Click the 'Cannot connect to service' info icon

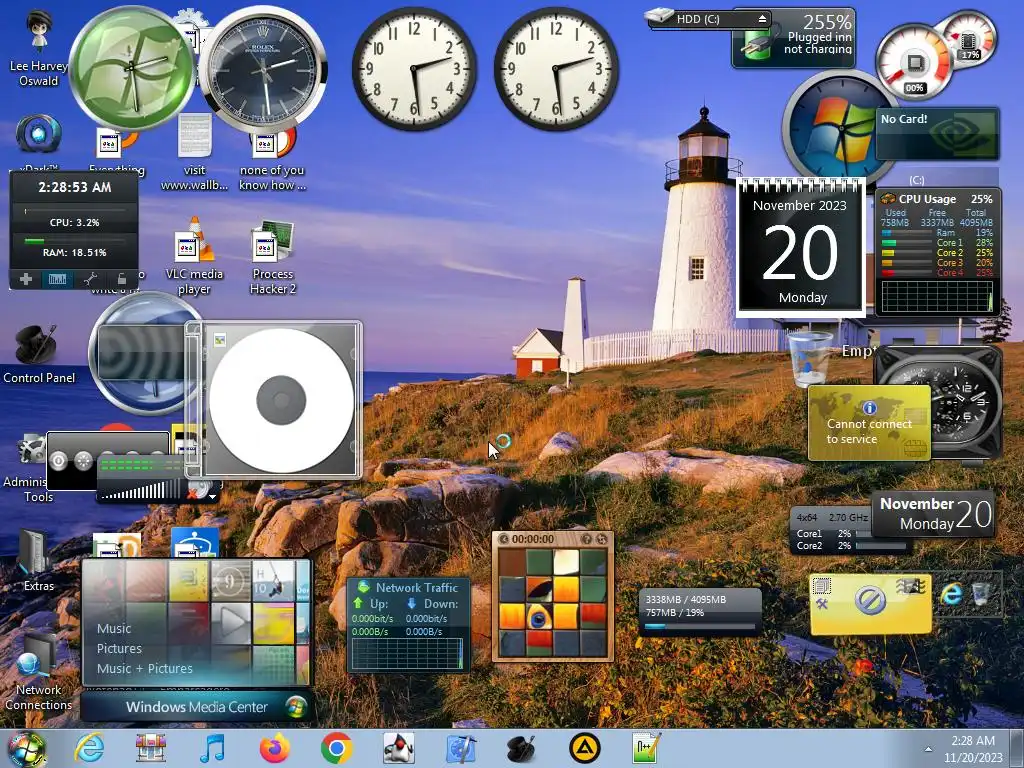[869, 408]
